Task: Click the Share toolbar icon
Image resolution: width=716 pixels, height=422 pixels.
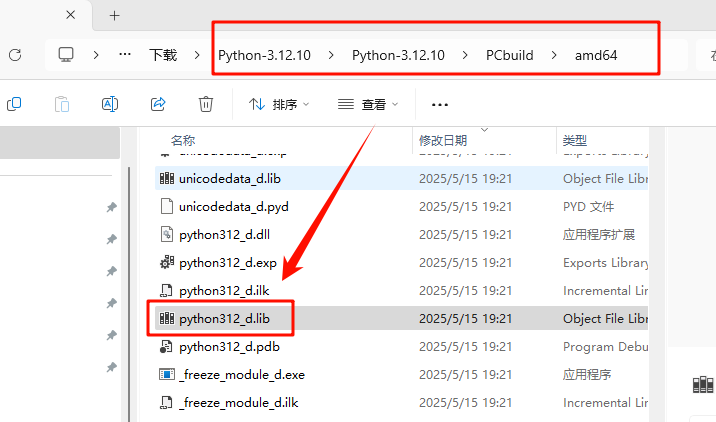Action: (x=158, y=104)
